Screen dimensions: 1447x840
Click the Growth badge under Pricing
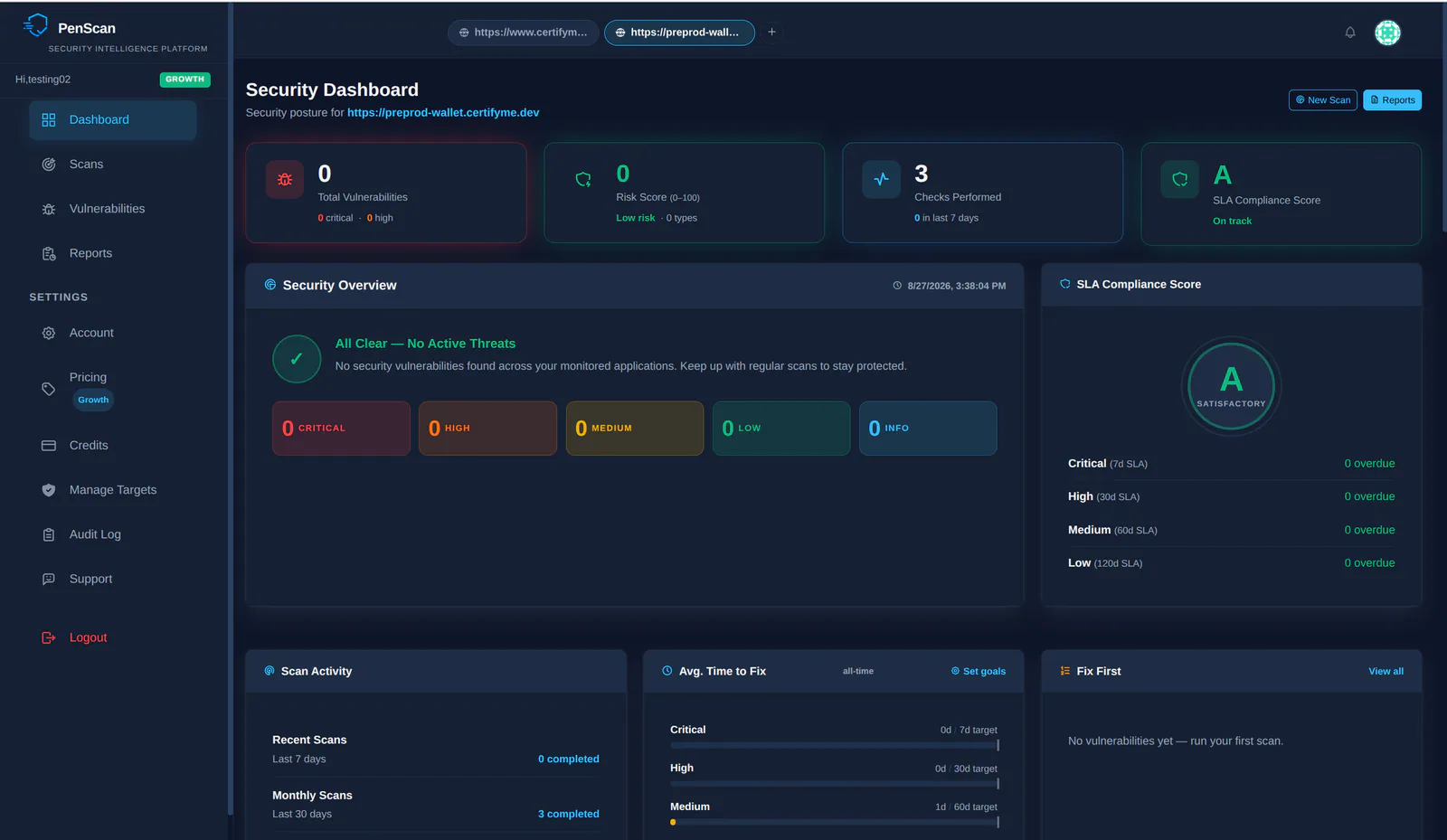(93, 401)
